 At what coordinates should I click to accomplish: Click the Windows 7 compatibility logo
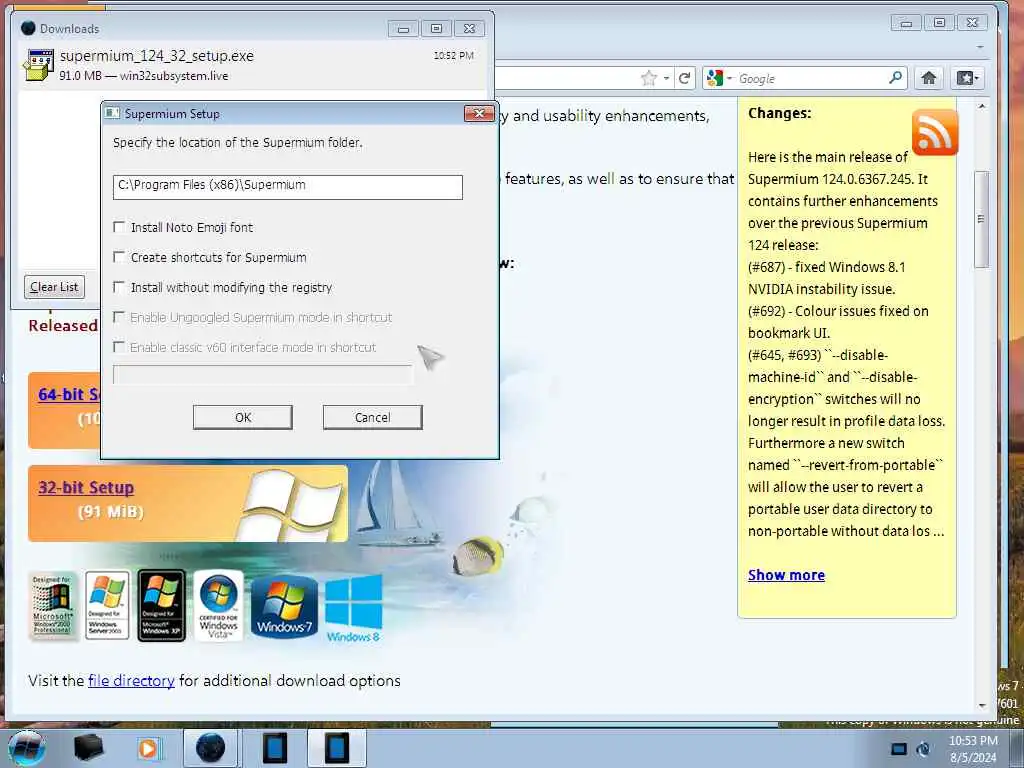point(284,605)
